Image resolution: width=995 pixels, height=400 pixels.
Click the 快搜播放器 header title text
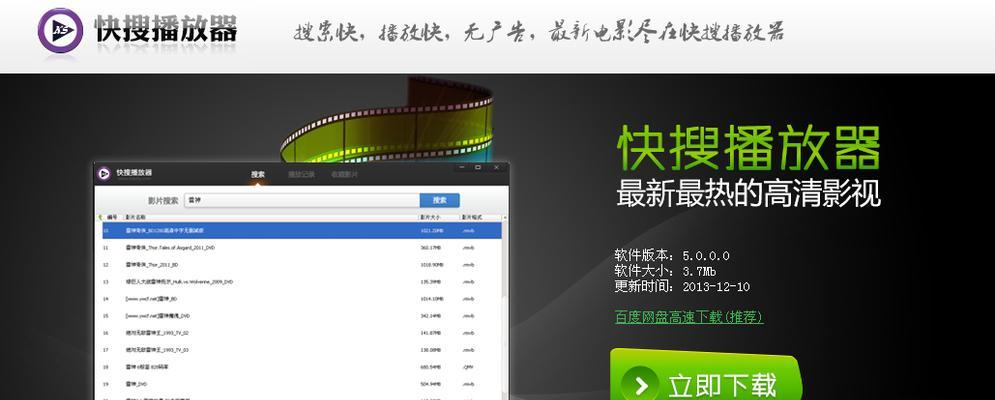click(166, 29)
